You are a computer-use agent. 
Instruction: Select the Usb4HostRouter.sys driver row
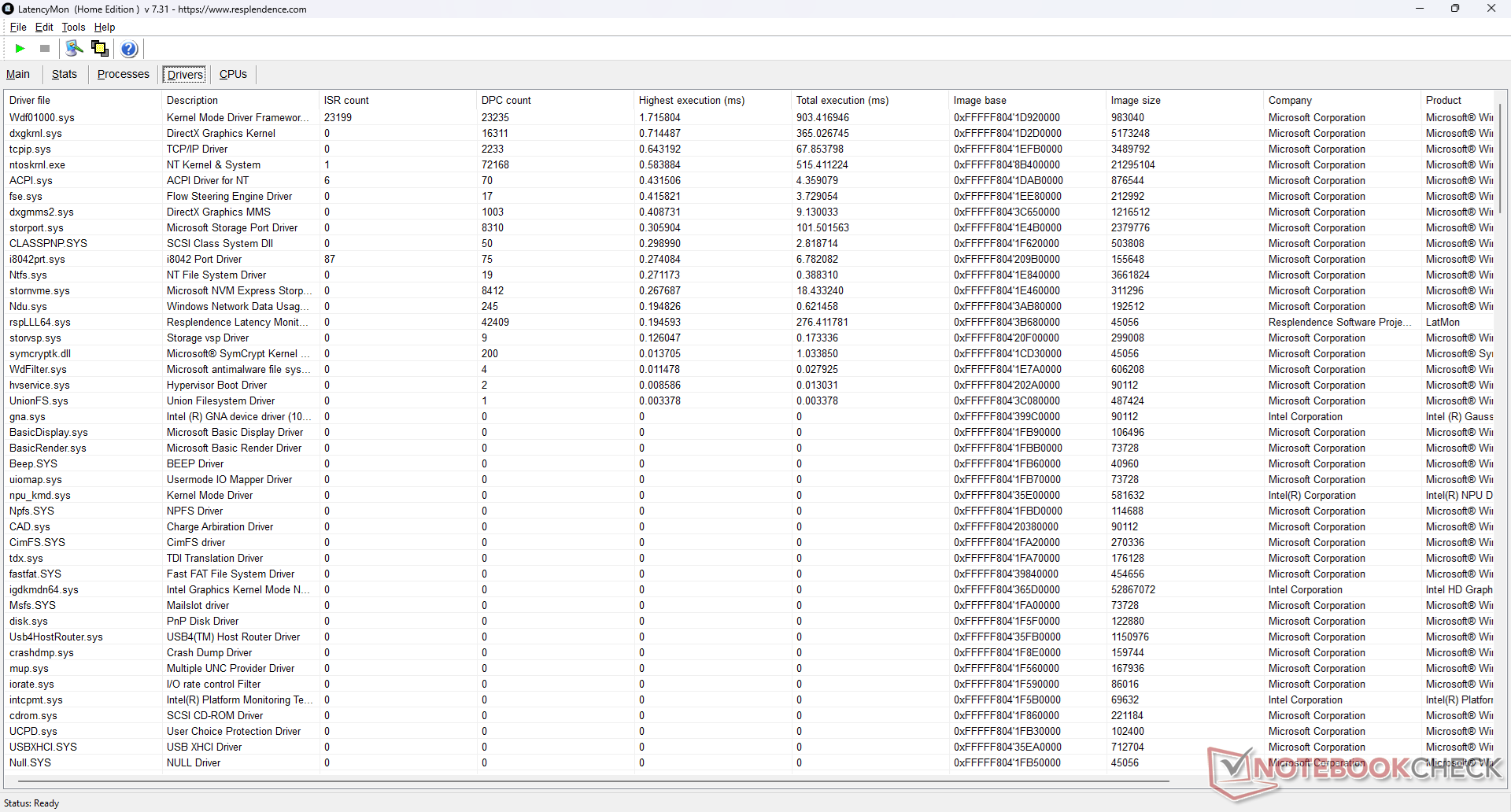pos(749,637)
